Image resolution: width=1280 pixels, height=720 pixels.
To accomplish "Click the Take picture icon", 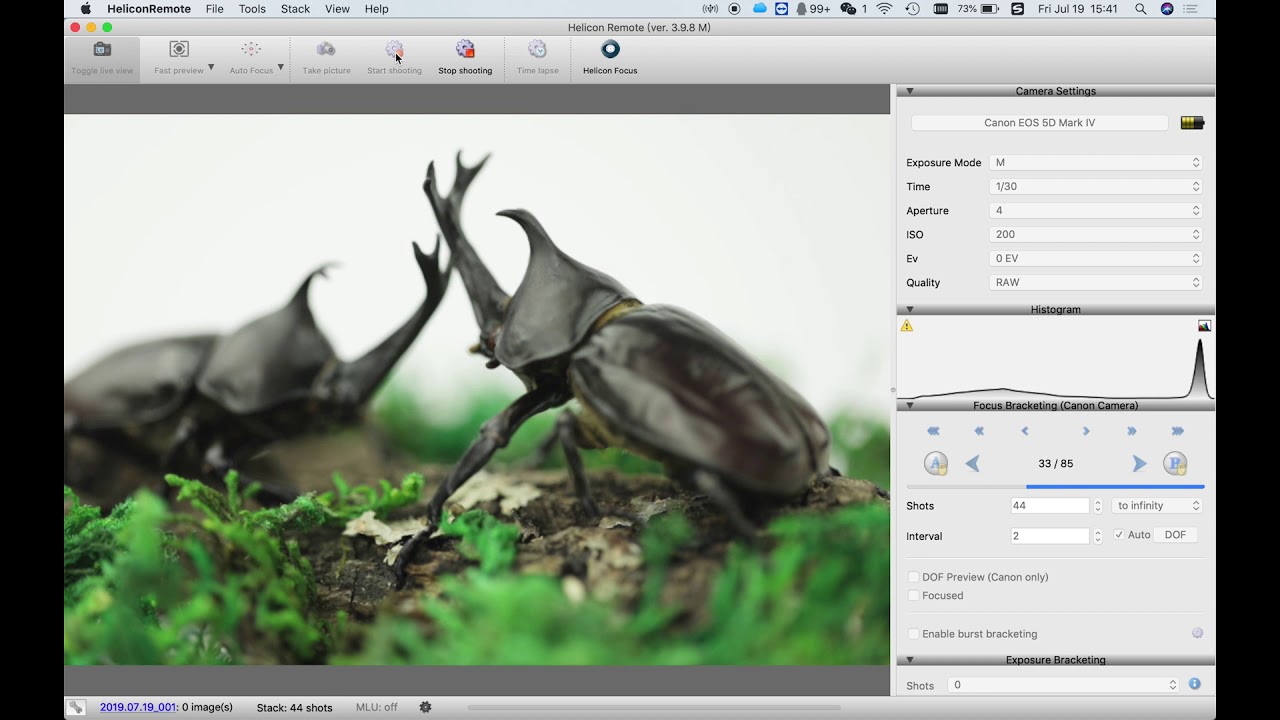I will point(326,49).
